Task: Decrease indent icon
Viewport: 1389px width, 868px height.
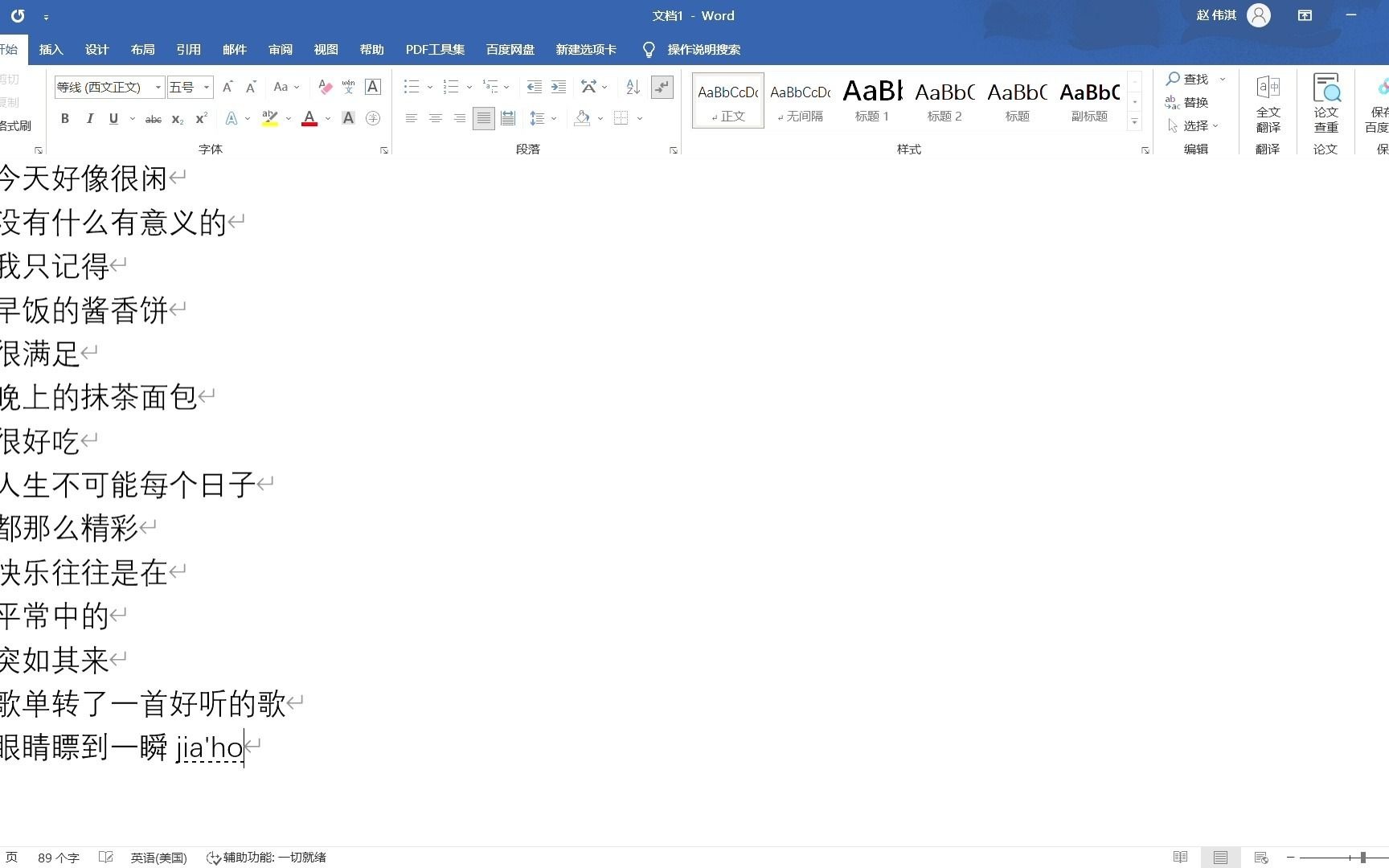Action: click(x=534, y=87)
